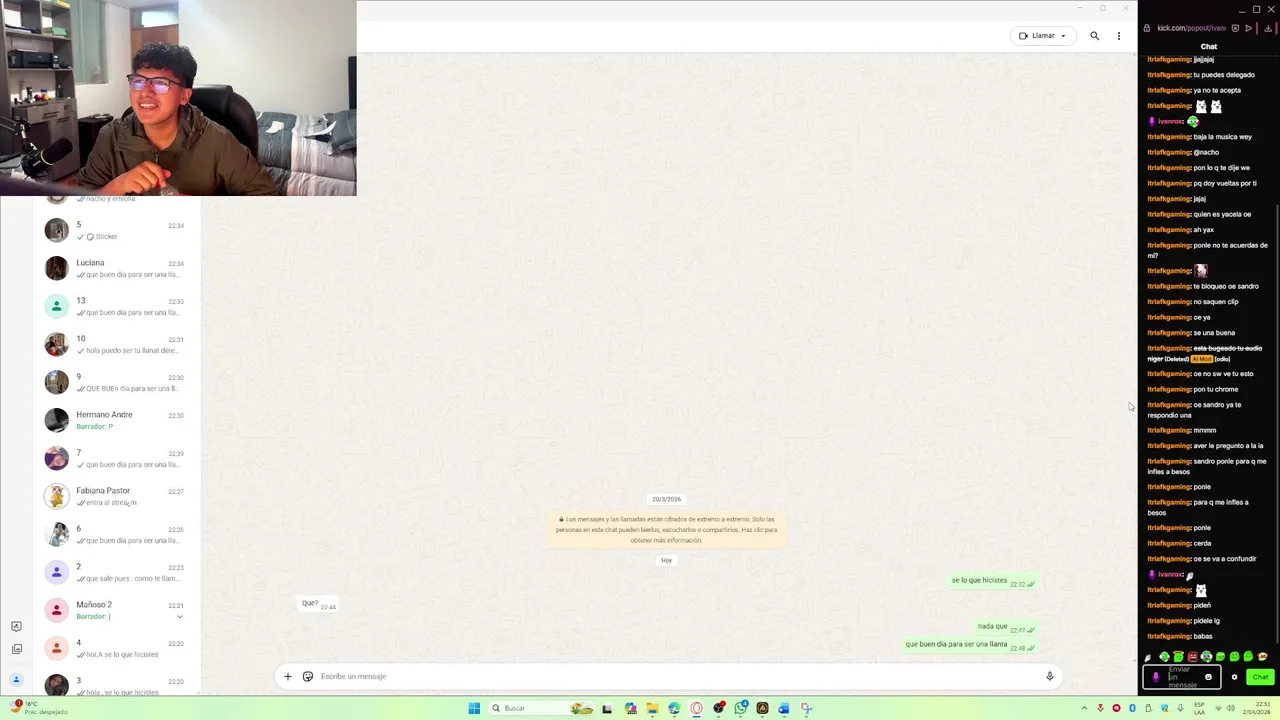Viewport: 1280px width, 720px height.
Task: Click the Chat header title in Kick popout
Action: 1209,46
